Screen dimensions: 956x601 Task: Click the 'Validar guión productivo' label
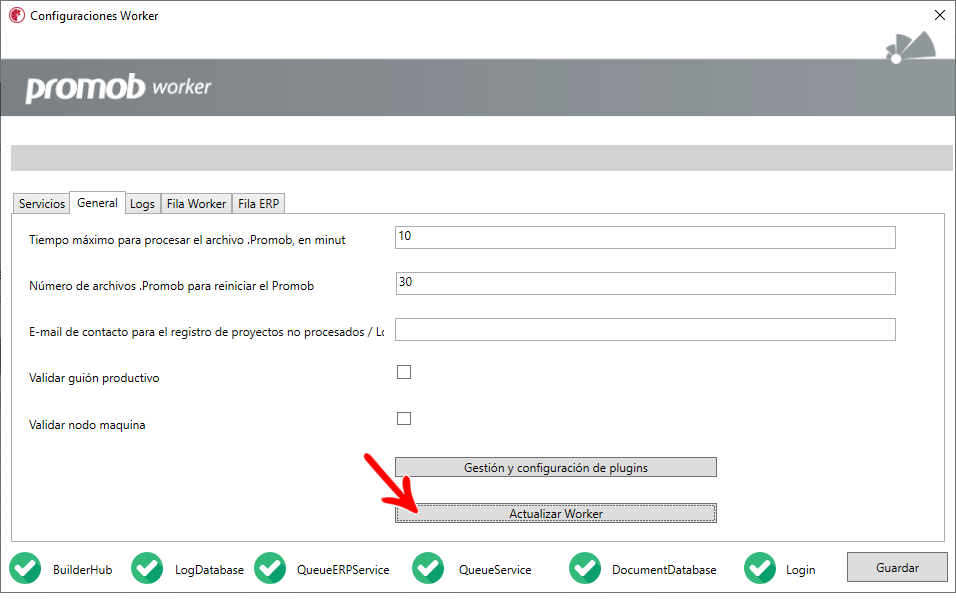pyautogui.click(x=94, y=378)
